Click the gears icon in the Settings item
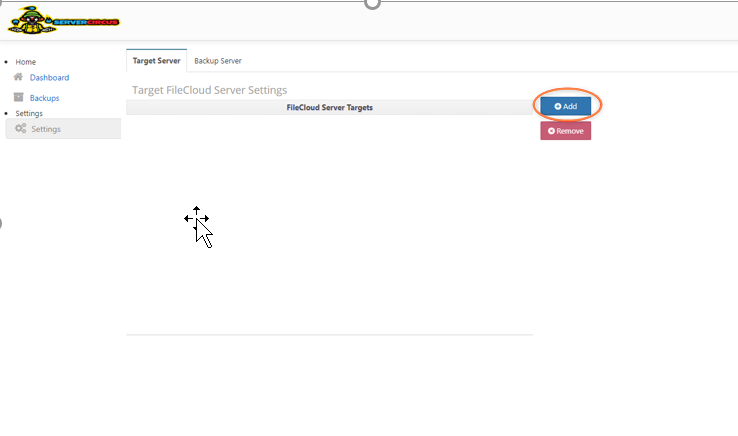This screenshot has height=436, width=738. (x=21, y=129)
